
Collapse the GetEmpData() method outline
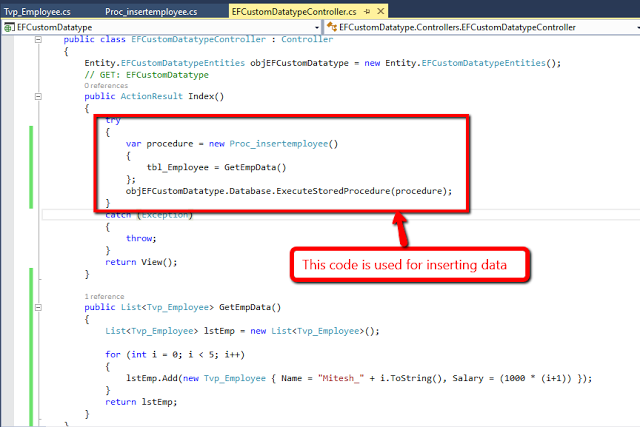click(38, 307)
